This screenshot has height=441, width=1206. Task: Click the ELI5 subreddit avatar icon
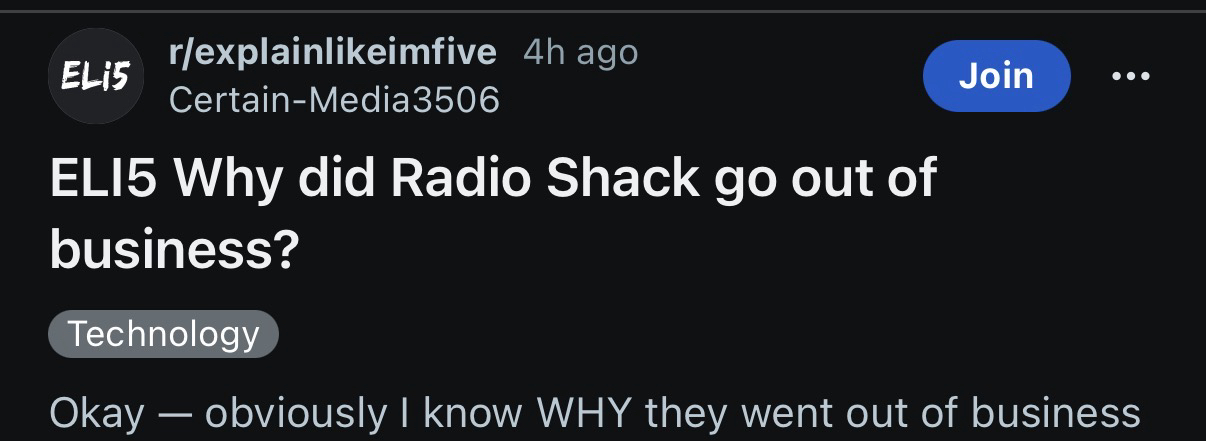(96, 77)
